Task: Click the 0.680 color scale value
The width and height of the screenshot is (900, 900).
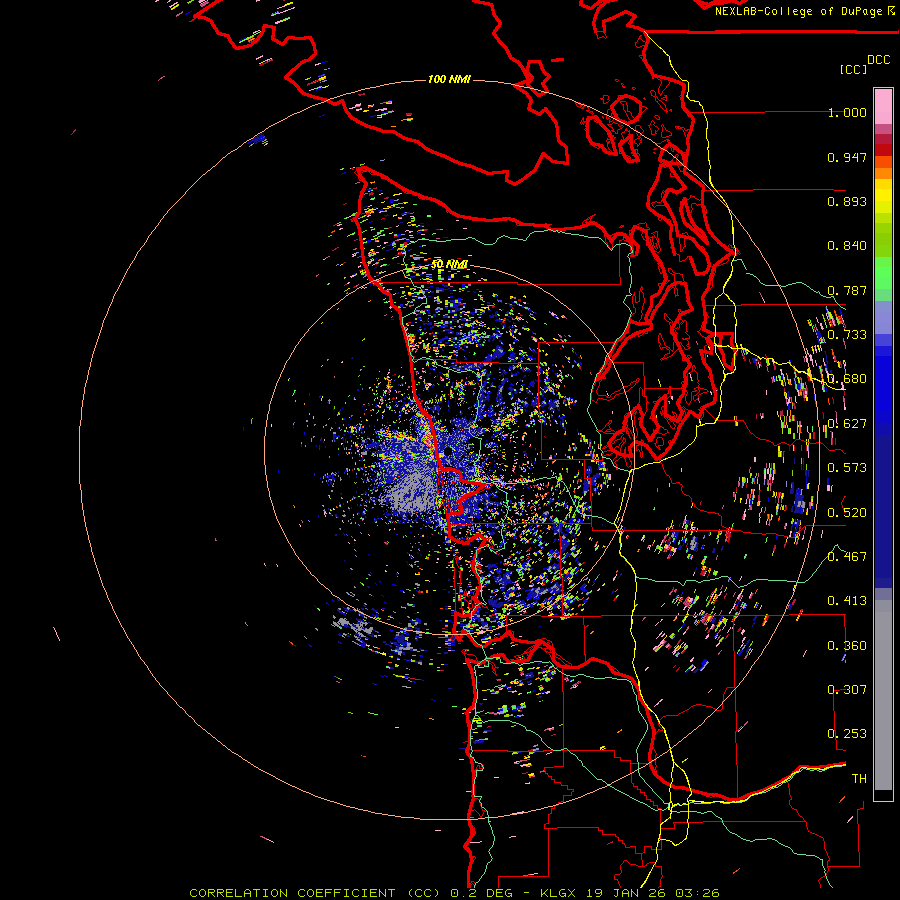Action: pyautogui.click(x=847, y=379)
